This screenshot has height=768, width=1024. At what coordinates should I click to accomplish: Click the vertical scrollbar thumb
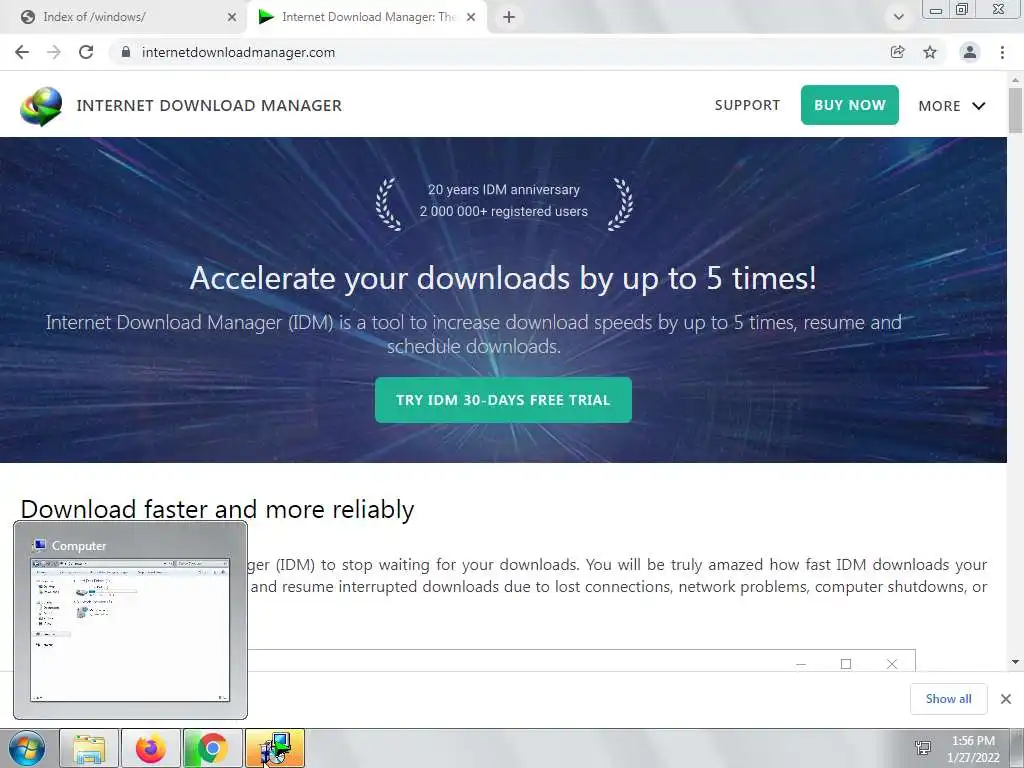click(1015, 110)
